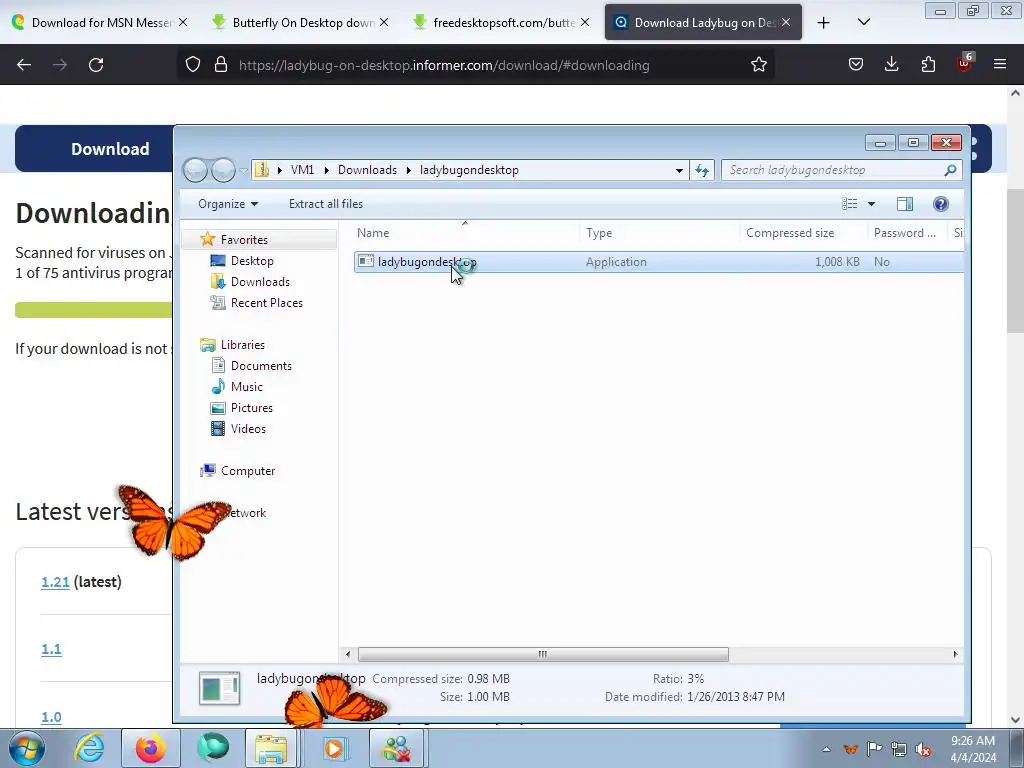This screenshot has height=768, width=1024.
Task: Click the Download button on webpage
Action: tap(110, 149)
